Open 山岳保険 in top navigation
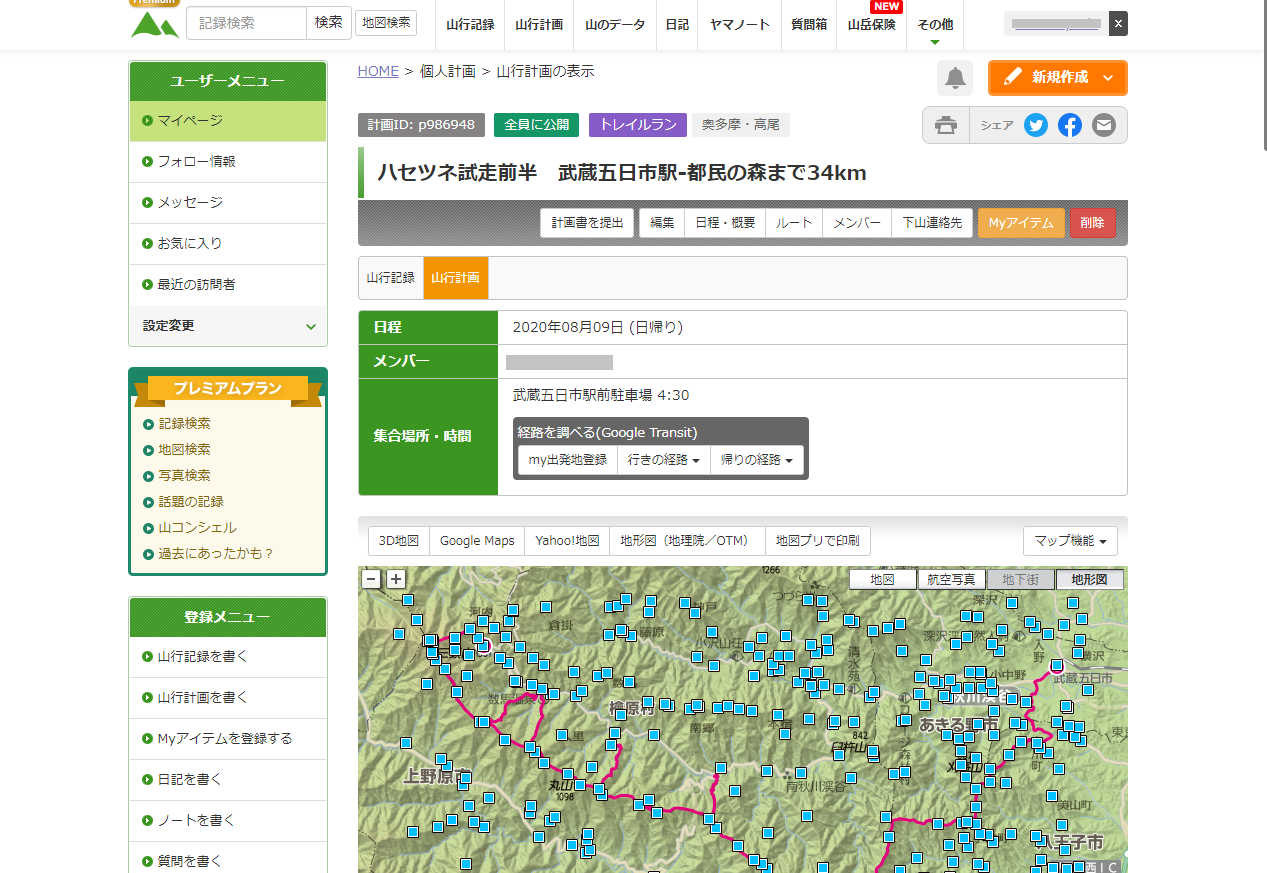This screenshot has height=873, width=1267. click(872, 24)
